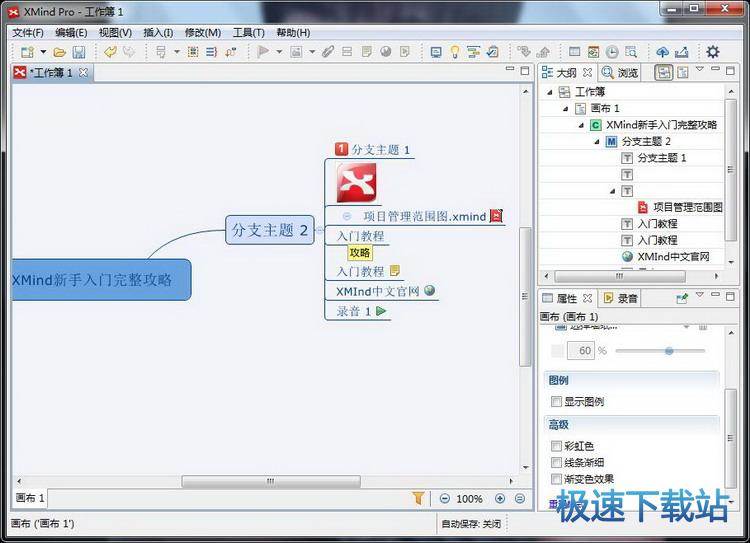Open the 插入(I) menu
750x543 pixels.
click(x=158, y=33)
